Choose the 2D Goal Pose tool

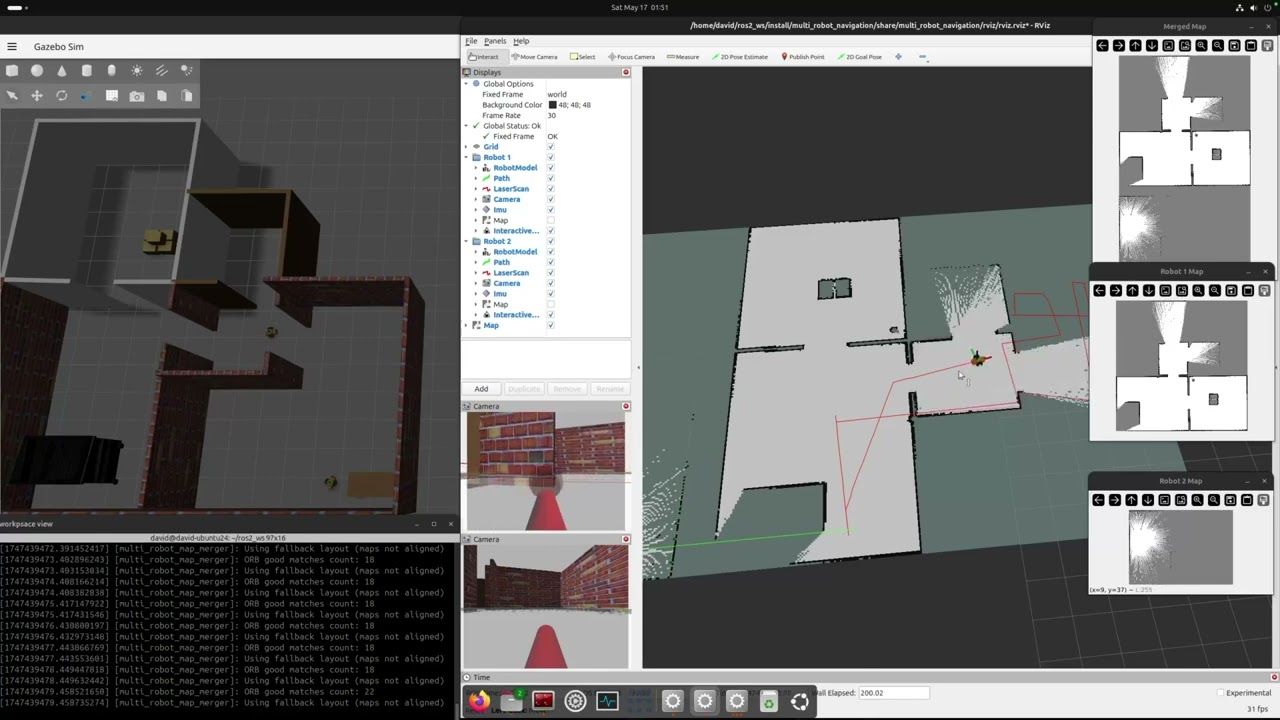(x=860, y=57)
